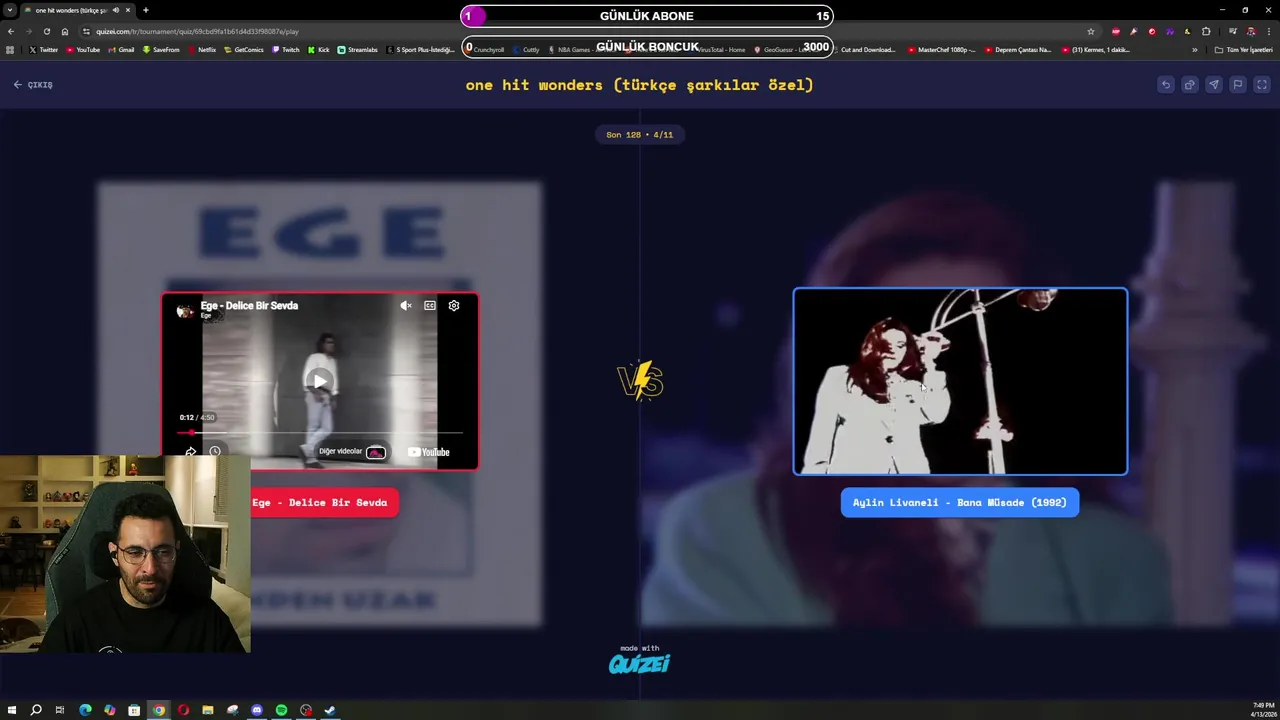The height and width of the screenshot is (720, 1280).
Task: Toggle closed captions on the YouTube player
Action: (430, 306)
